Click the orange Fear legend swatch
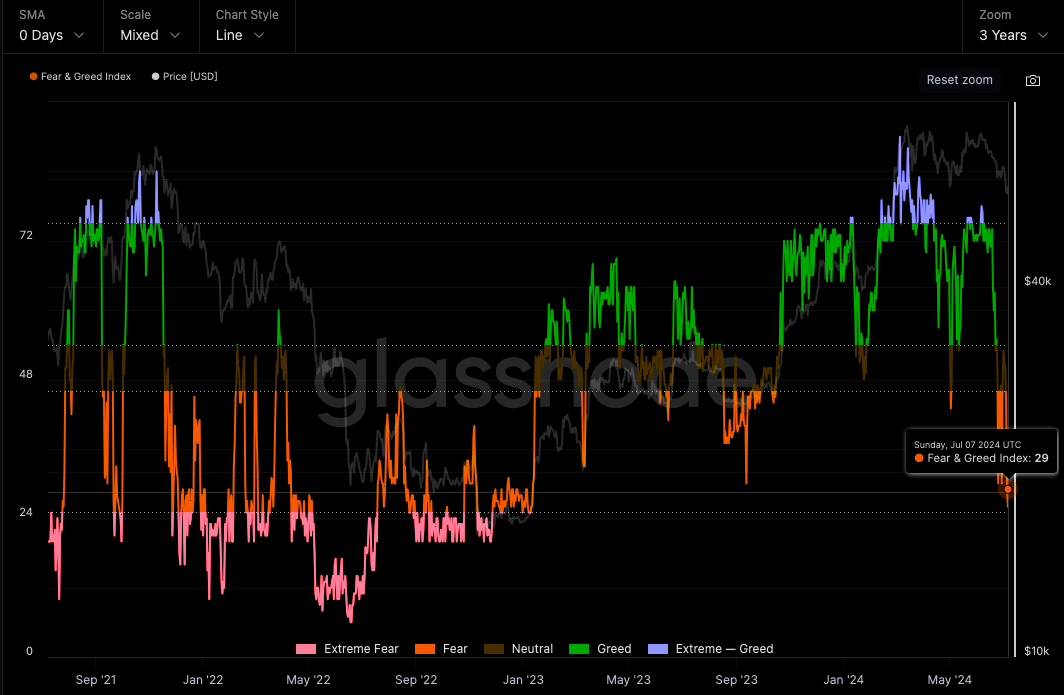 (x=425, y=649)
